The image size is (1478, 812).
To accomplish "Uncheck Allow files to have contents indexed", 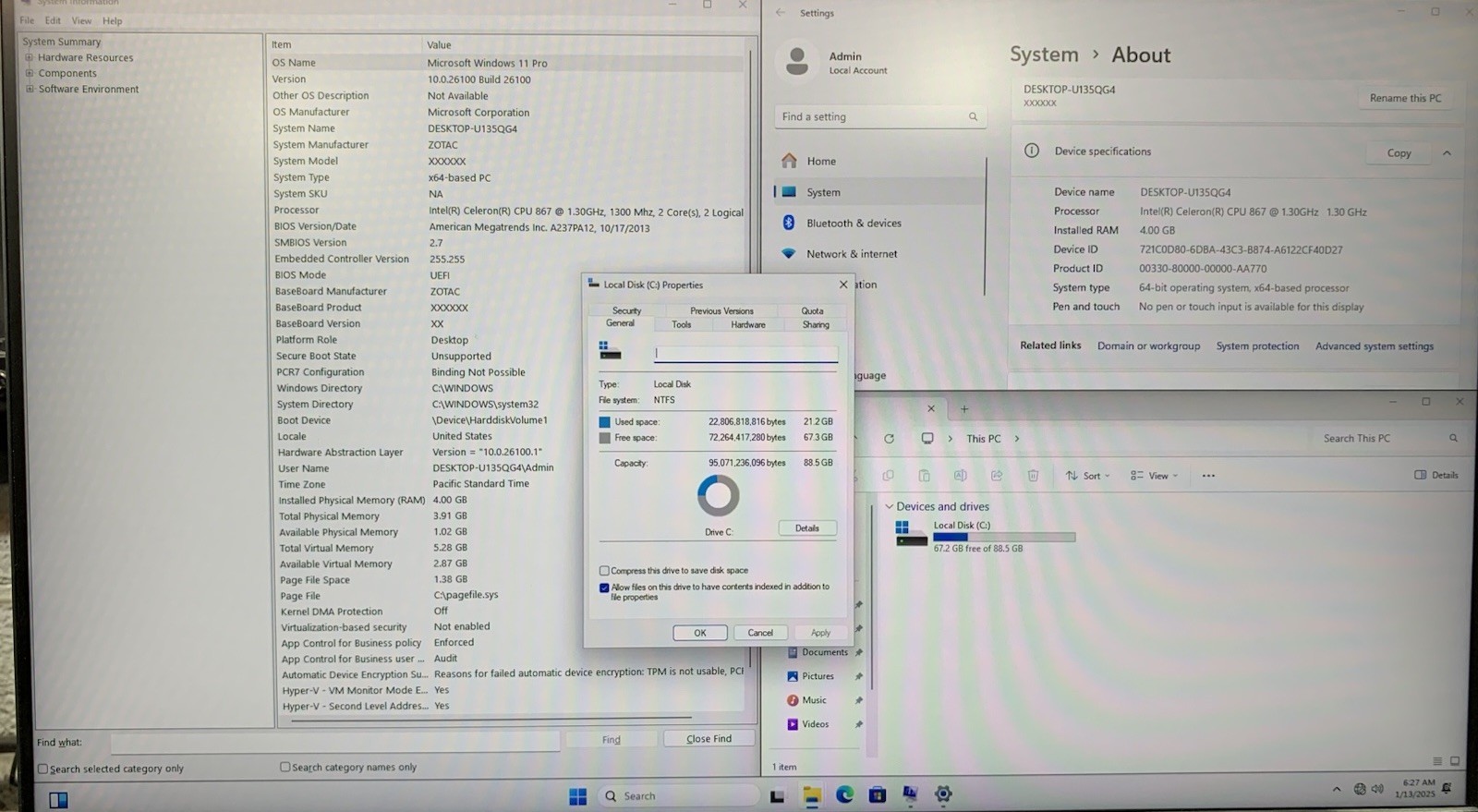I will (604, 588).
